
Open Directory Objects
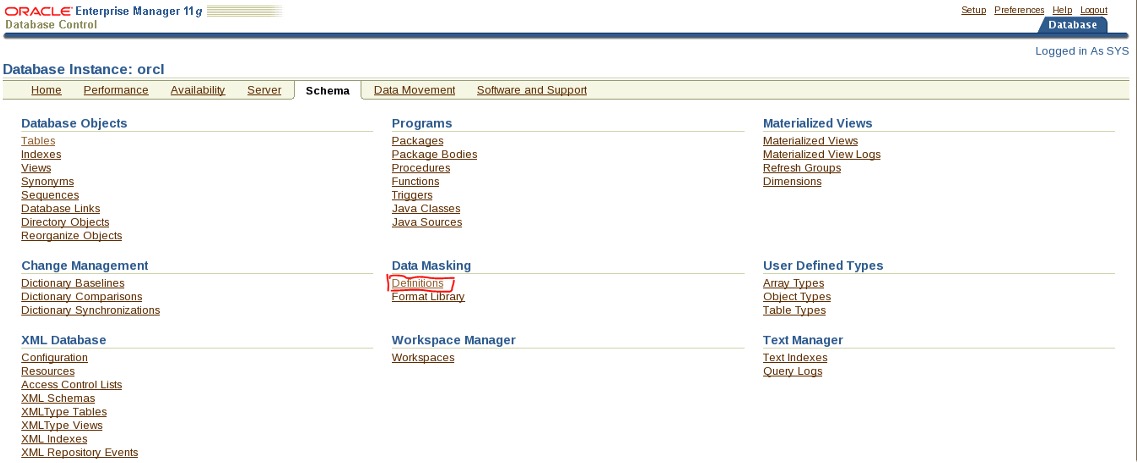65,222
